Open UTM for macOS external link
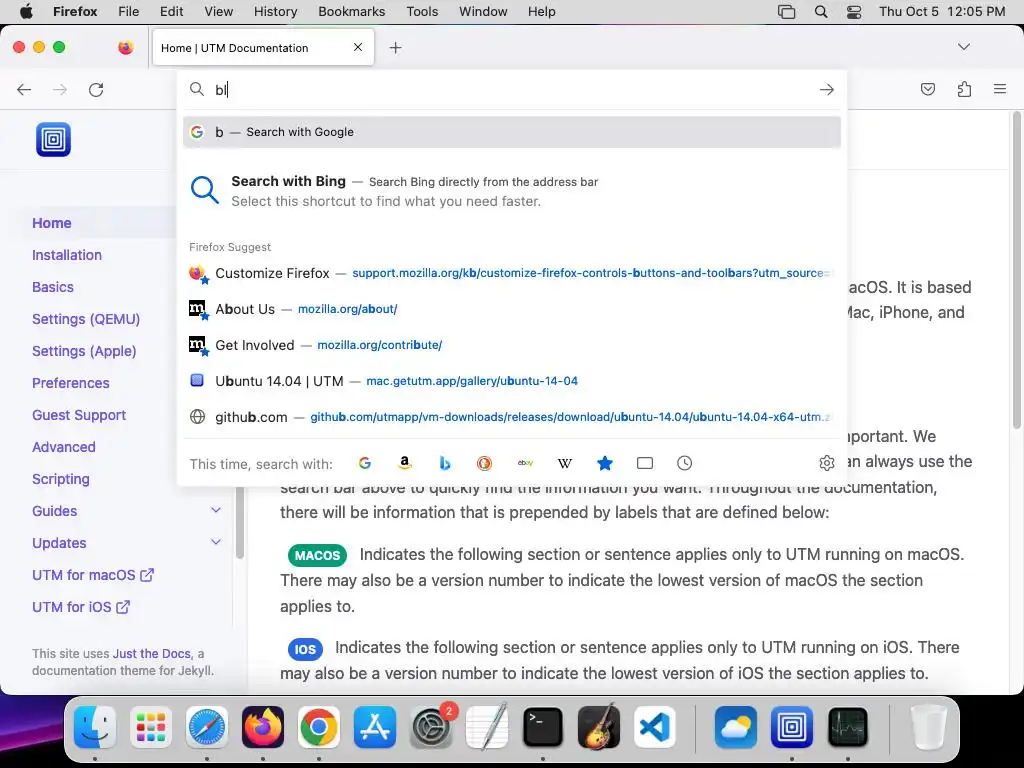The image size is (1024, 768). click(x=93, y=575)
